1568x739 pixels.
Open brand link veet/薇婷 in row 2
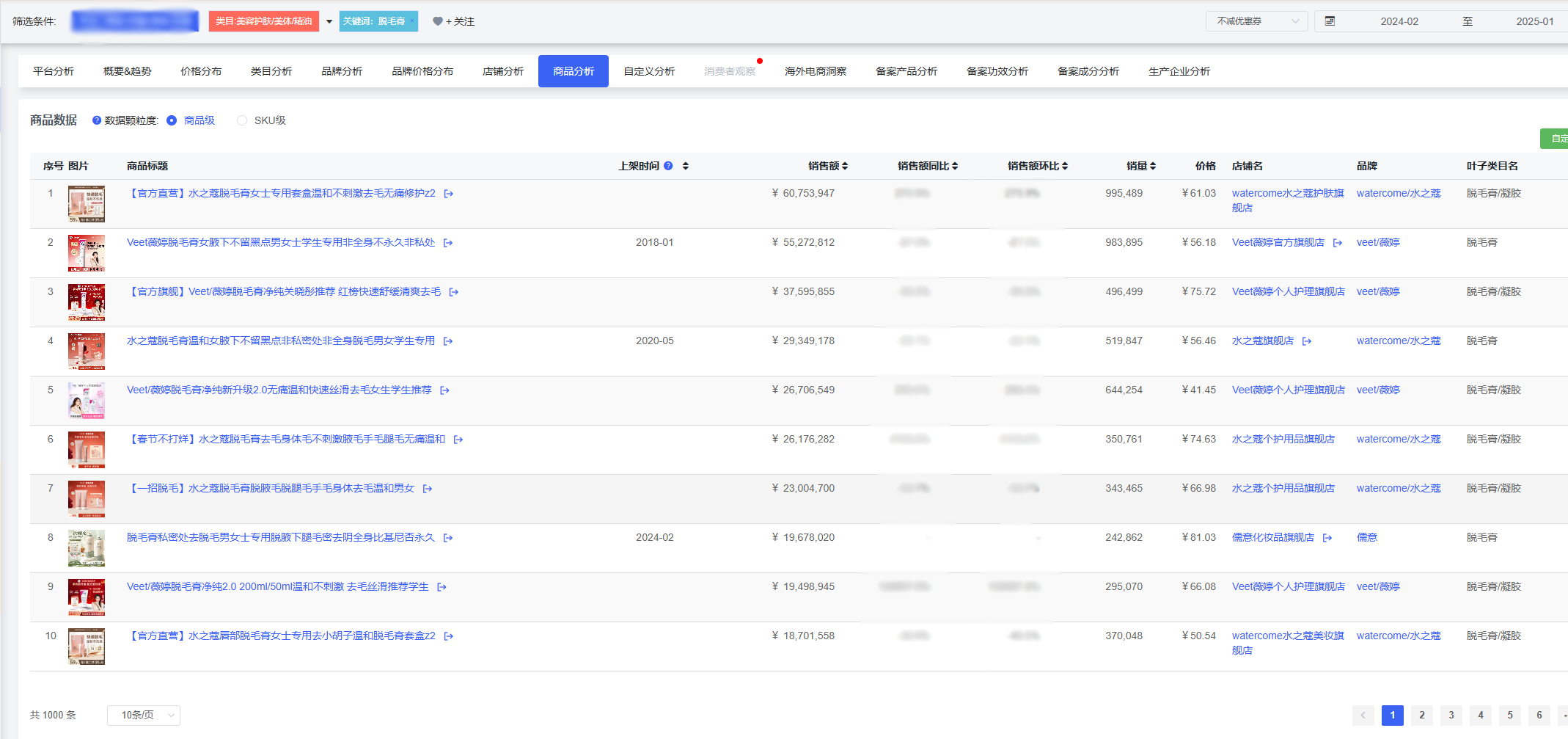(1378, 243)
